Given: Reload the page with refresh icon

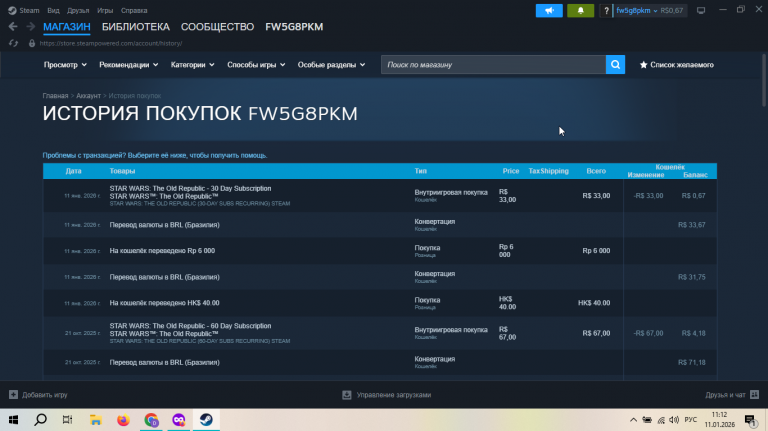Looking at the screenshot, I should click(13, 43).
